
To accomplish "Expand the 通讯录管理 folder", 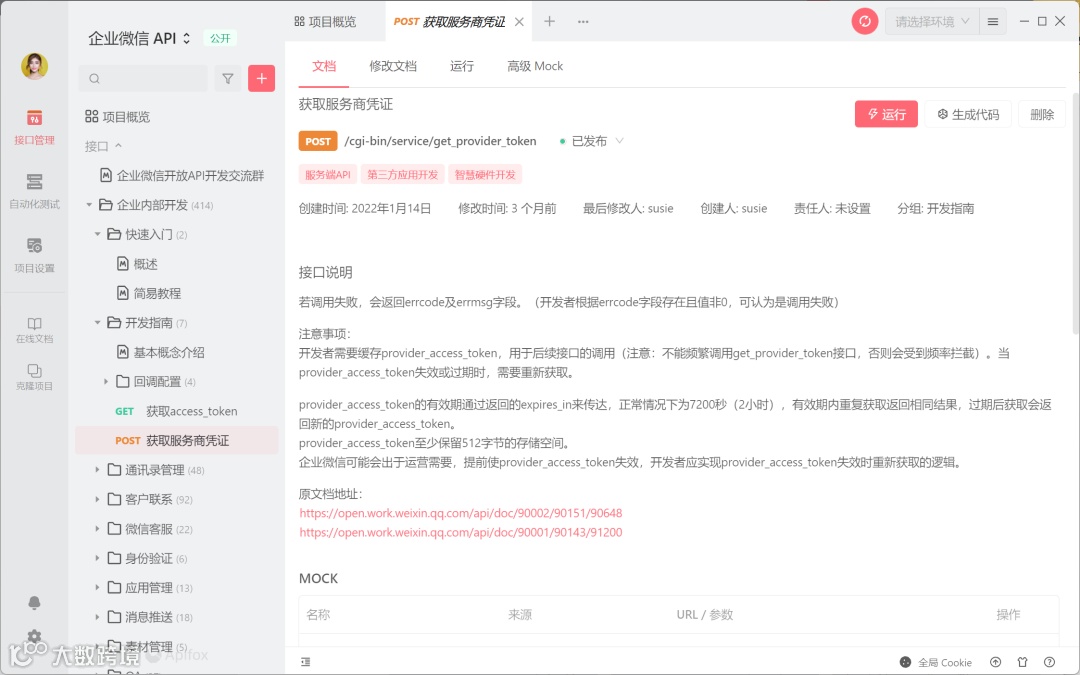I will [x=97, y=470].
